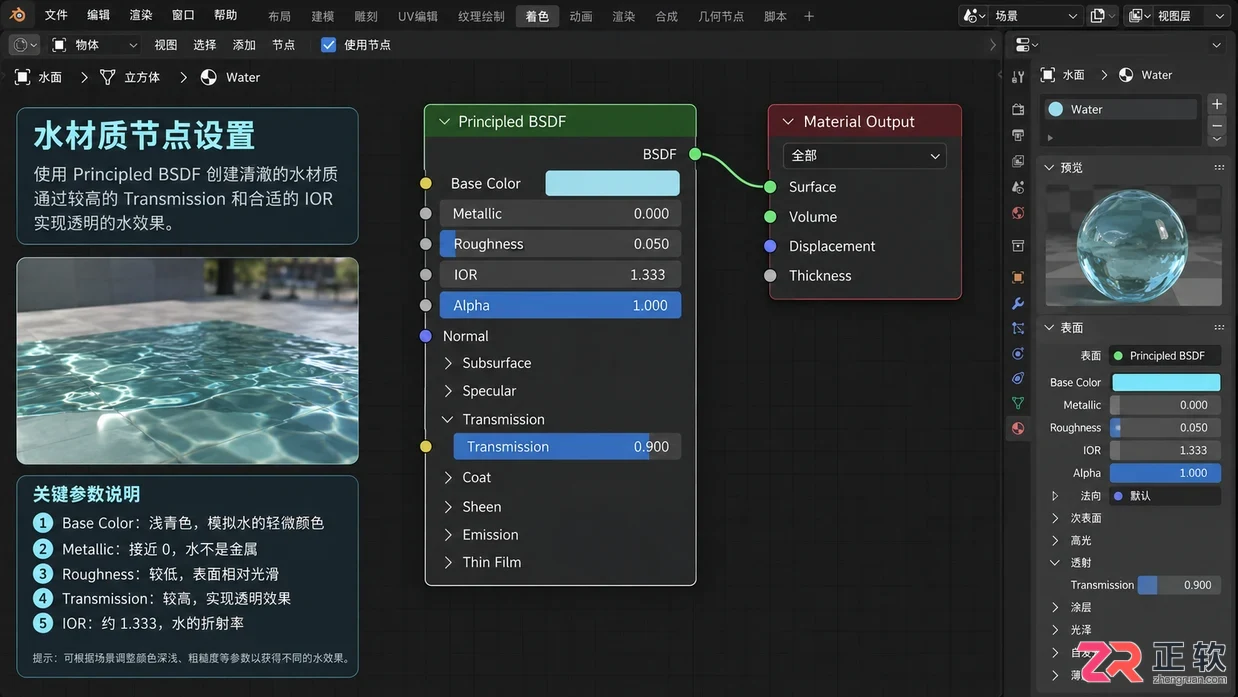The image size is (1238, 697).
Task: Click the BSDF output socket
Action: (x=695, y=154)
